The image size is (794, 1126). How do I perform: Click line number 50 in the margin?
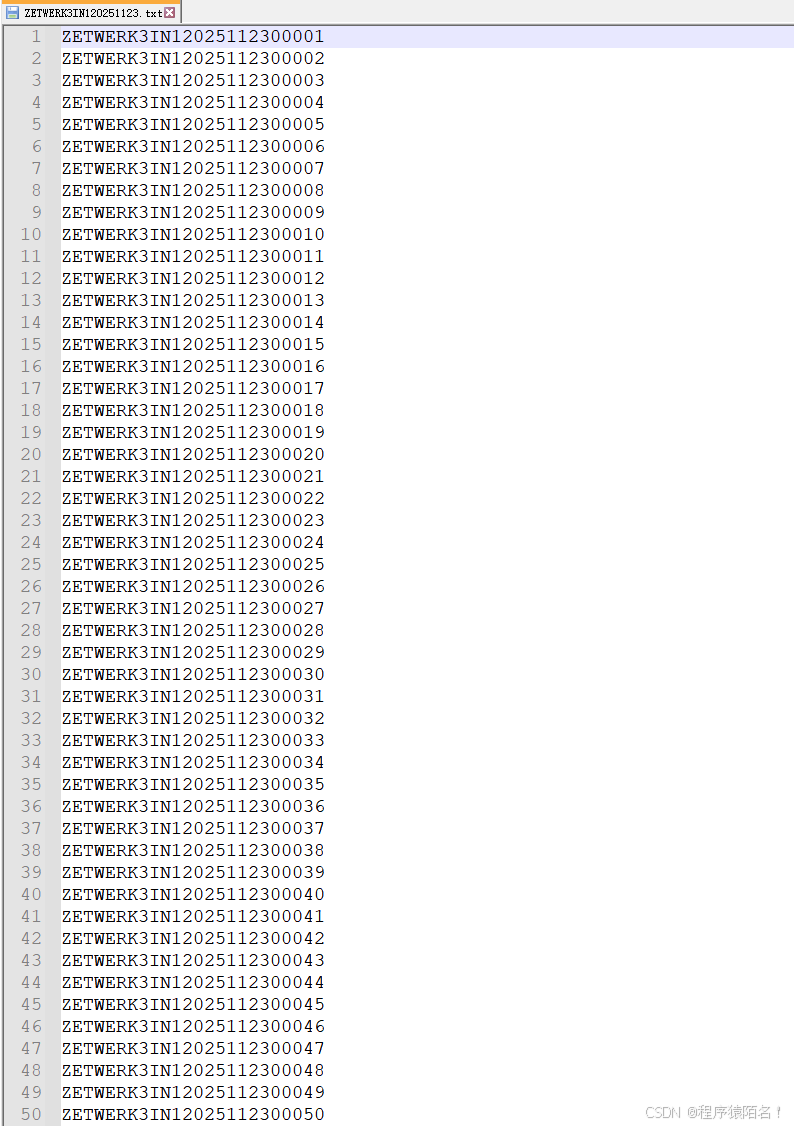31,1115
